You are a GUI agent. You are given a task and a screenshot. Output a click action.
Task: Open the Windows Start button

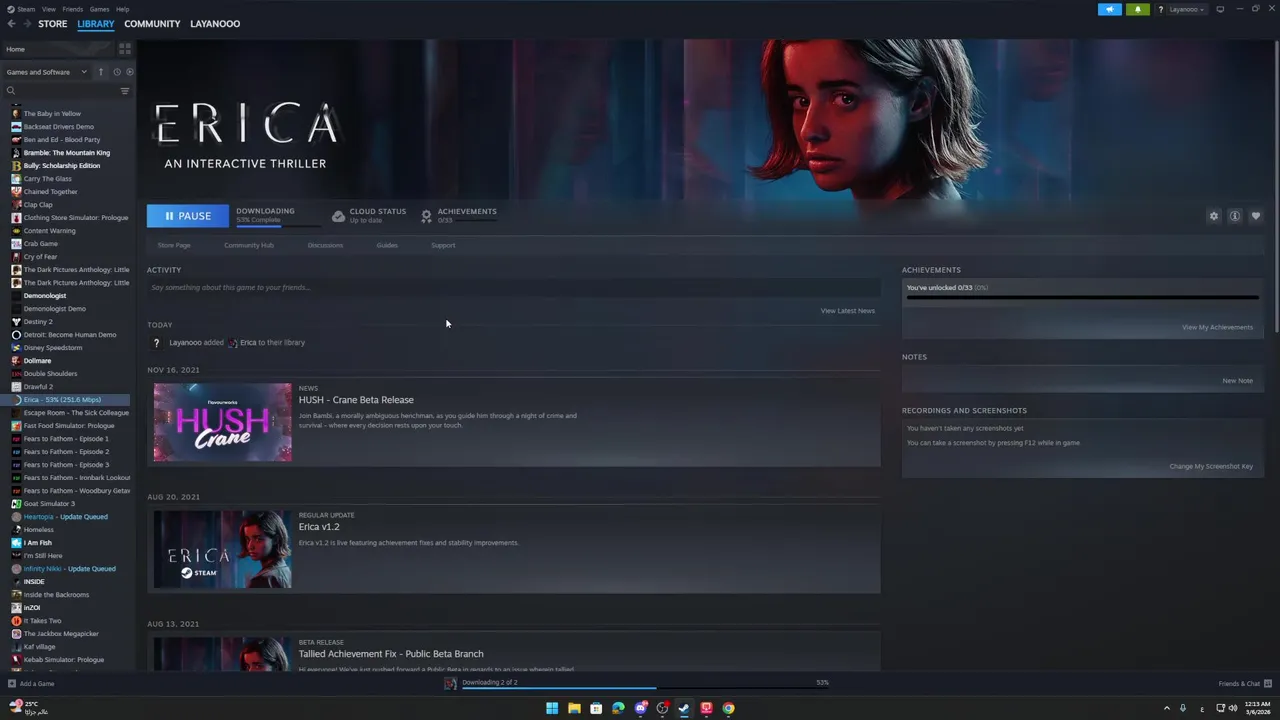click(x=552, y=708)
